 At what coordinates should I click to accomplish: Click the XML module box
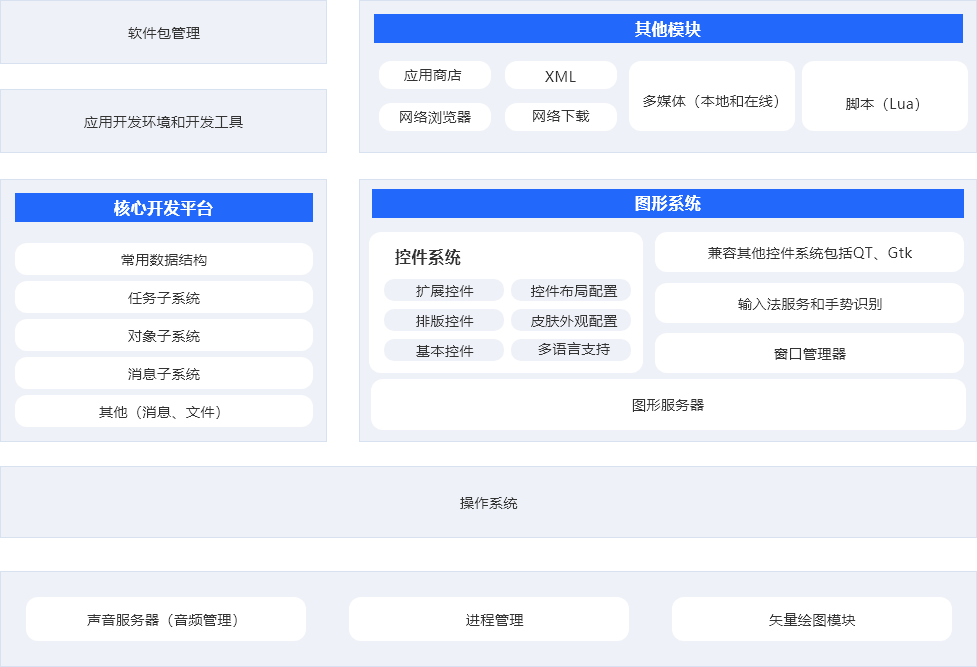560,76
